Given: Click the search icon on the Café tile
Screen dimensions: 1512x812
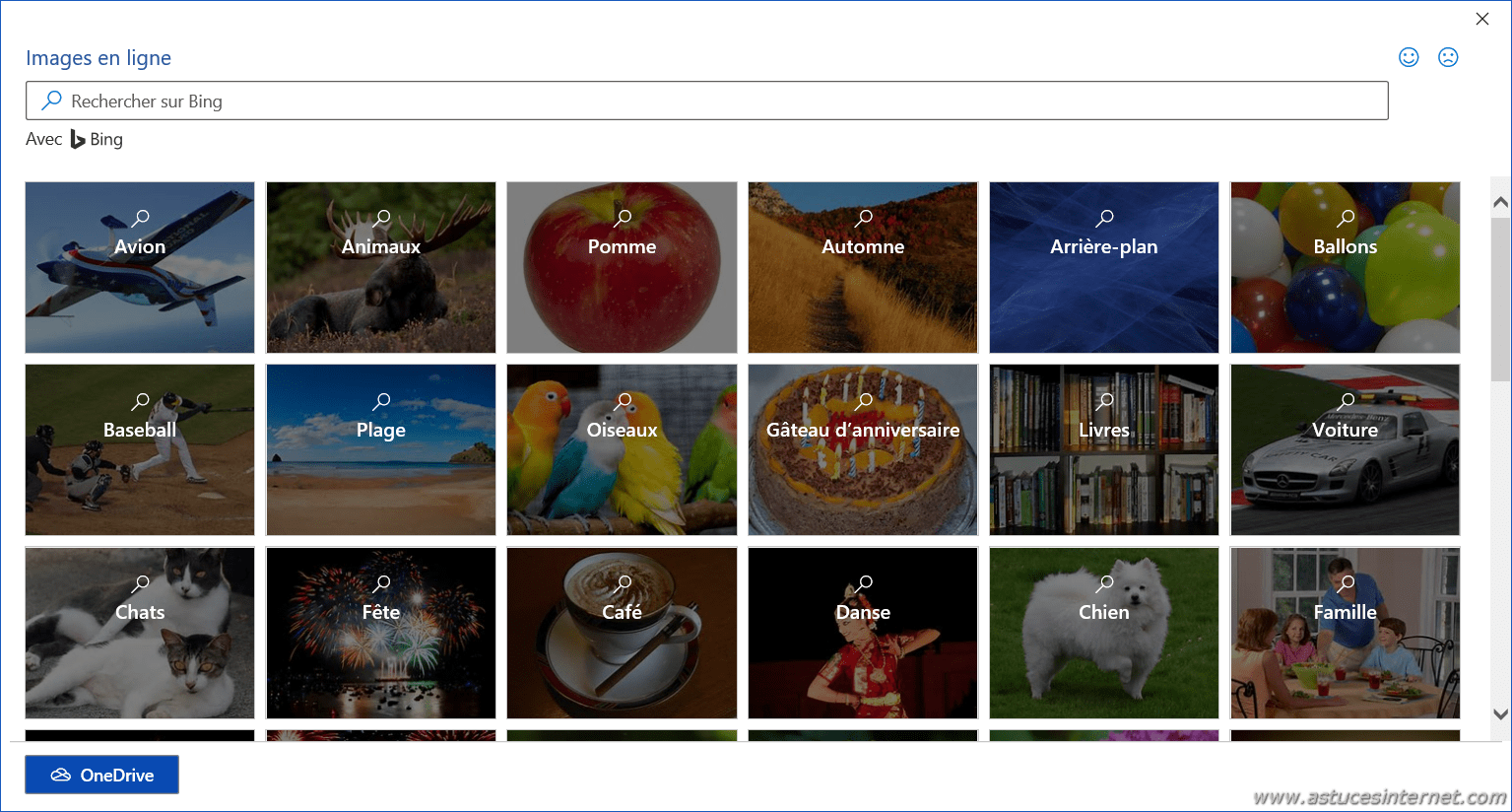Looking at the screenshot, I should 623,583.
